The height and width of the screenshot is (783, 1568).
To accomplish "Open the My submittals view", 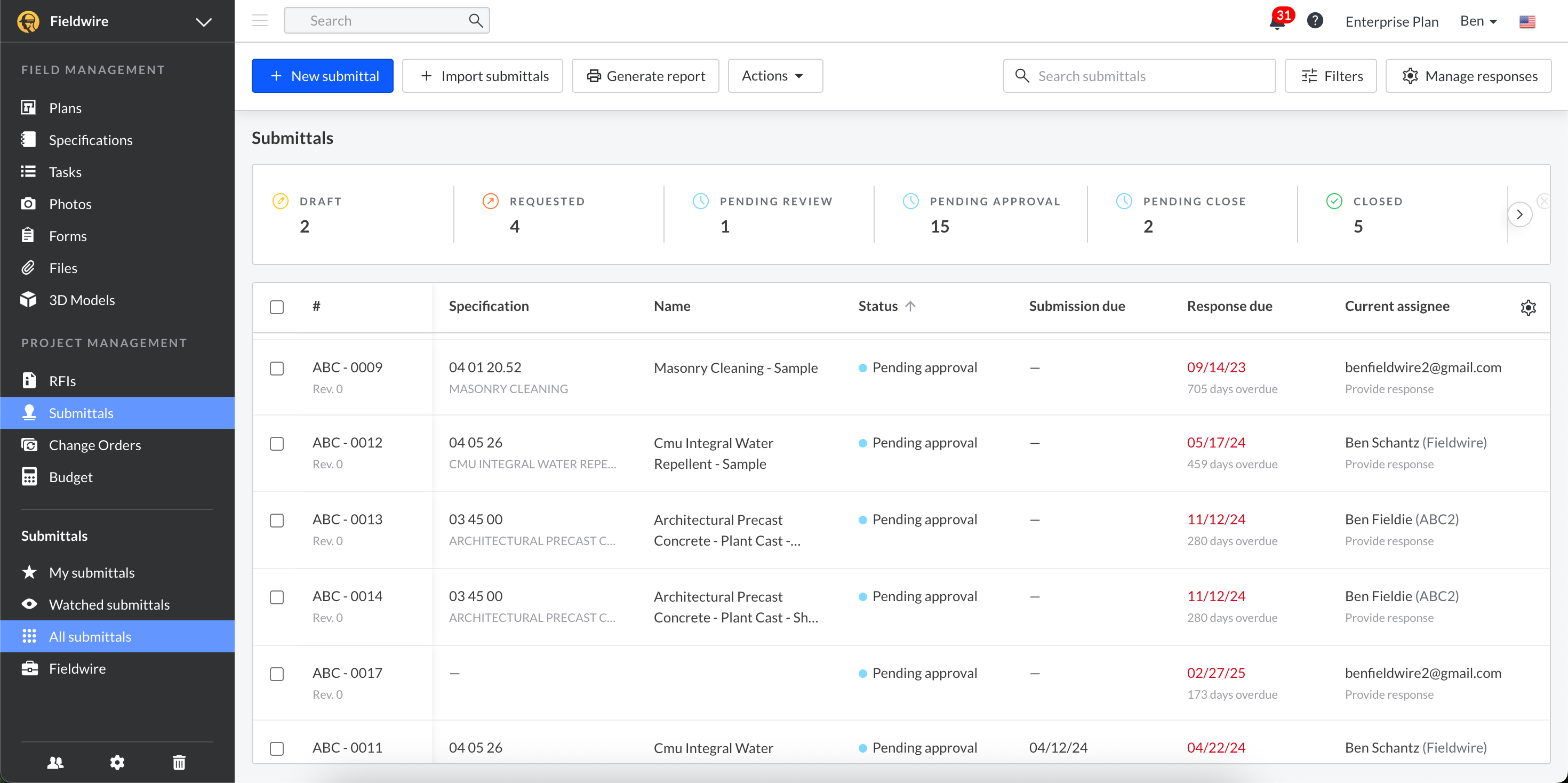I will (92, 572).
